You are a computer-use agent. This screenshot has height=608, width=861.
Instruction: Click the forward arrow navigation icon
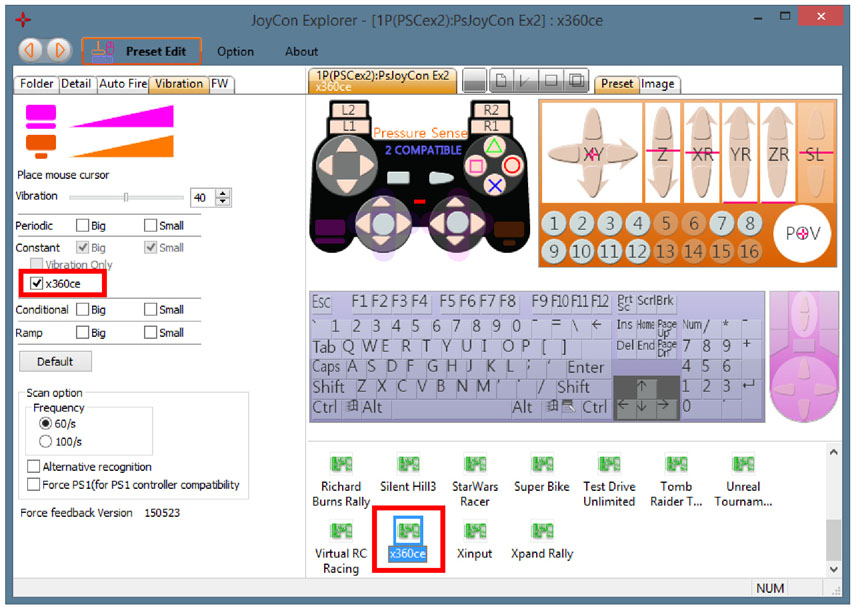[58, 51]
